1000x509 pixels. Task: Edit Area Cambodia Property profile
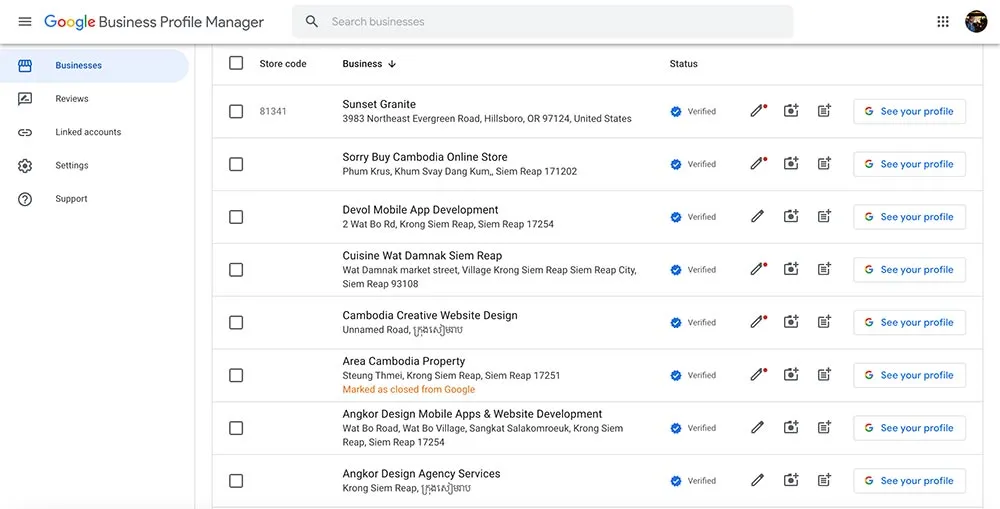pos(758,375)
